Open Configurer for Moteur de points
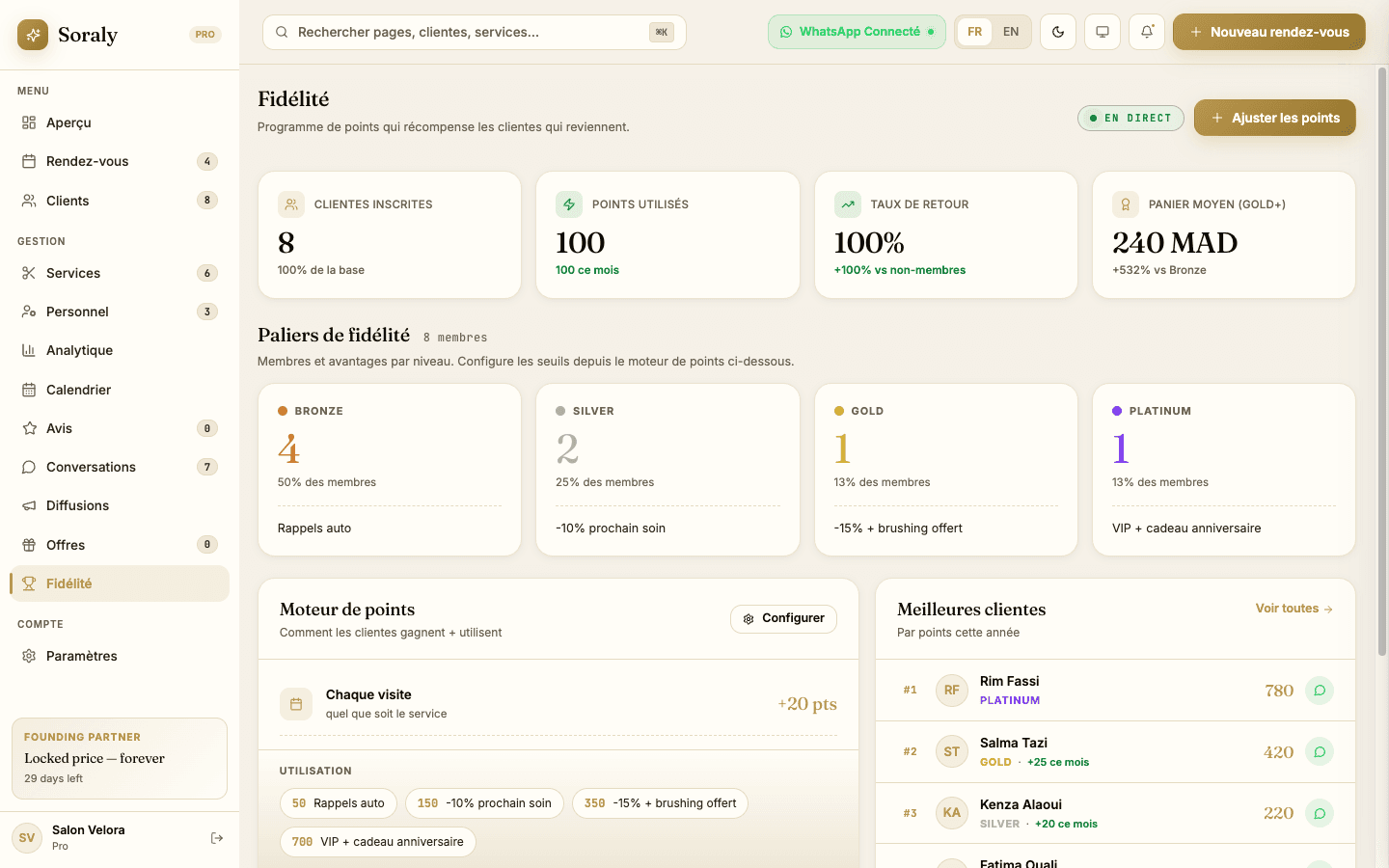Screen dimensions: 1389x868 (783, 619)
